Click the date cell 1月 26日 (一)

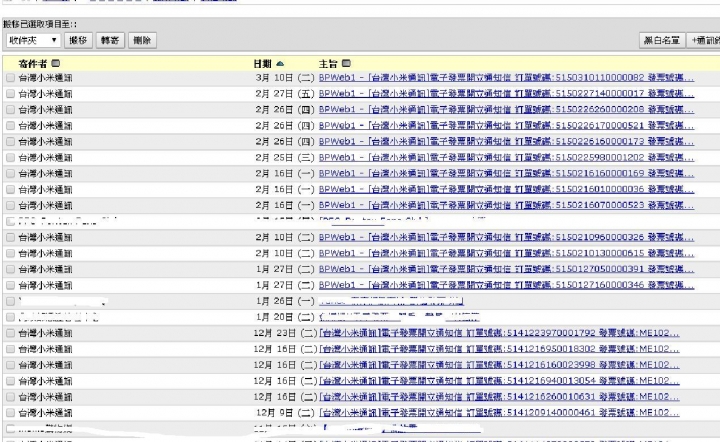285,302
